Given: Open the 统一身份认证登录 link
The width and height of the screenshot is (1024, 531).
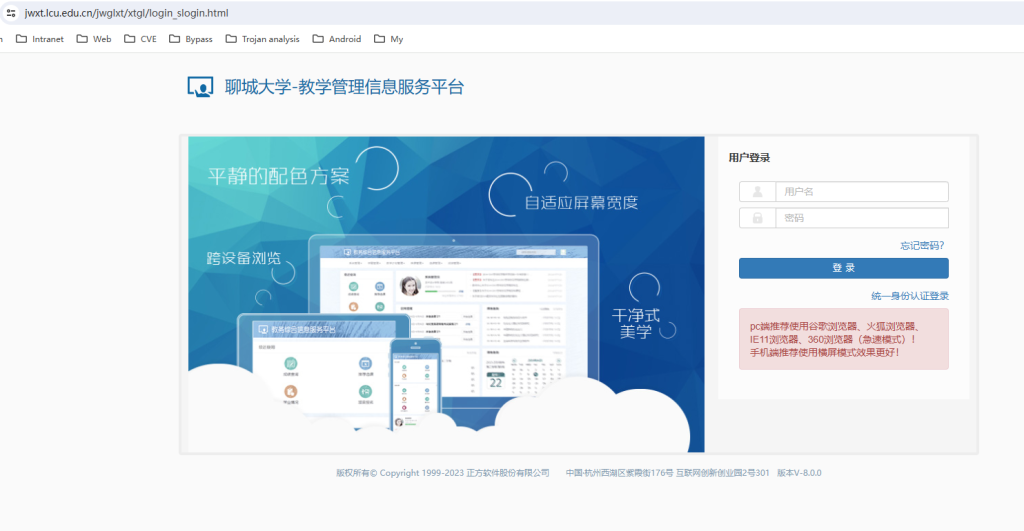Looking at the screenshot, I should (x=909, y=296).
